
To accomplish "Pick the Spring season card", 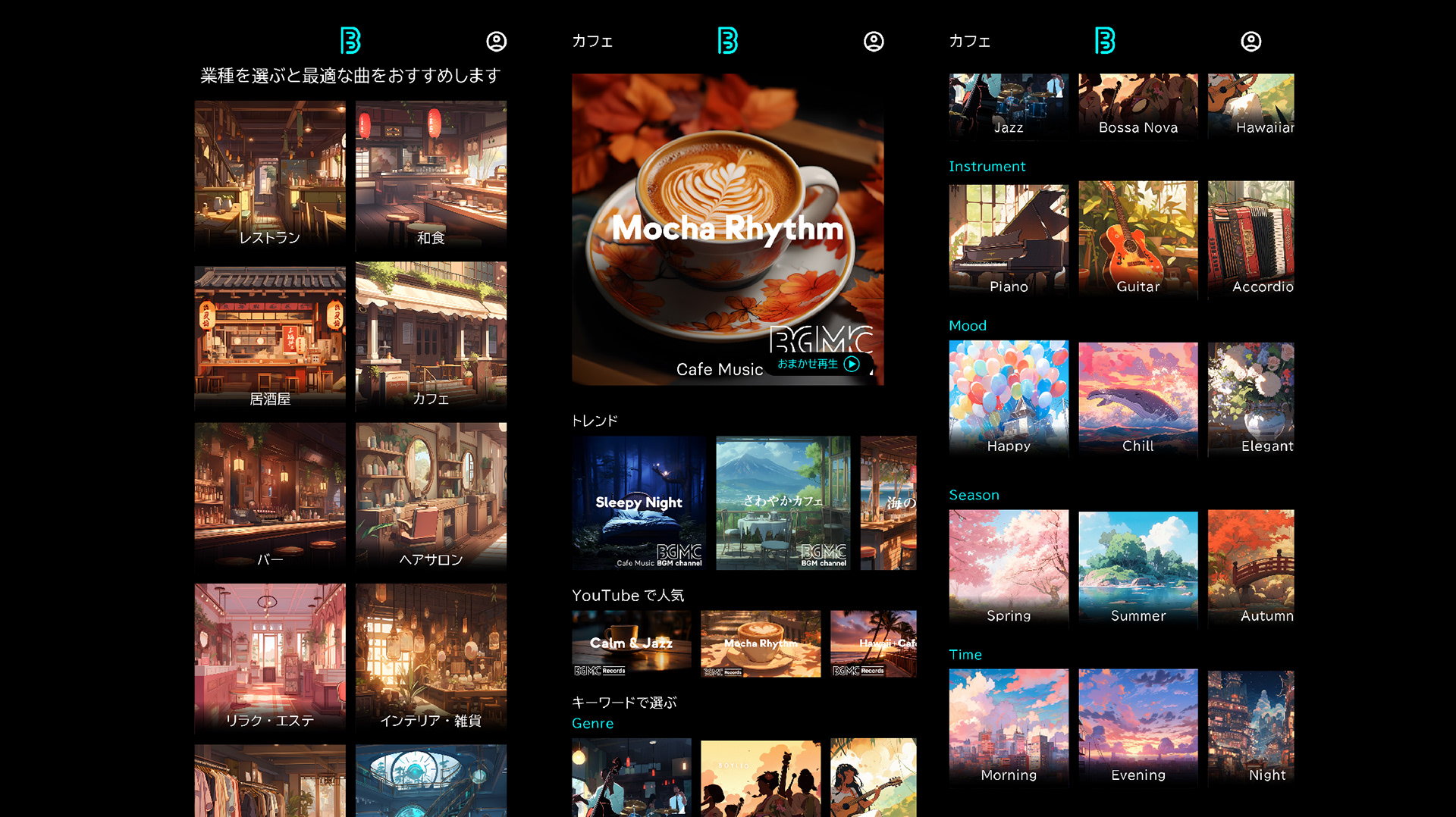I will pyautogui.click(x=1009, y=568).
